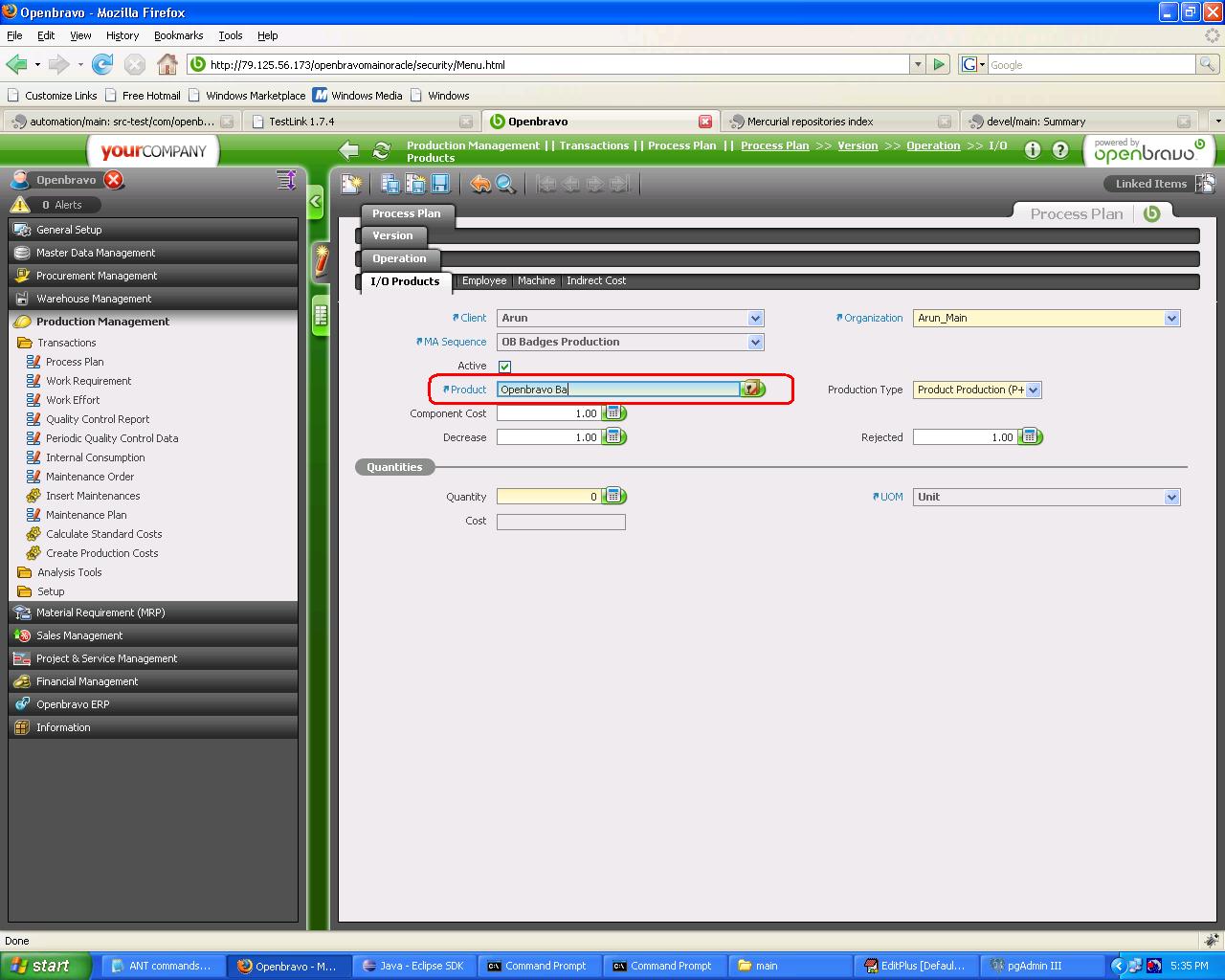
Task: Open the Product selector icon
Action: 753,389
